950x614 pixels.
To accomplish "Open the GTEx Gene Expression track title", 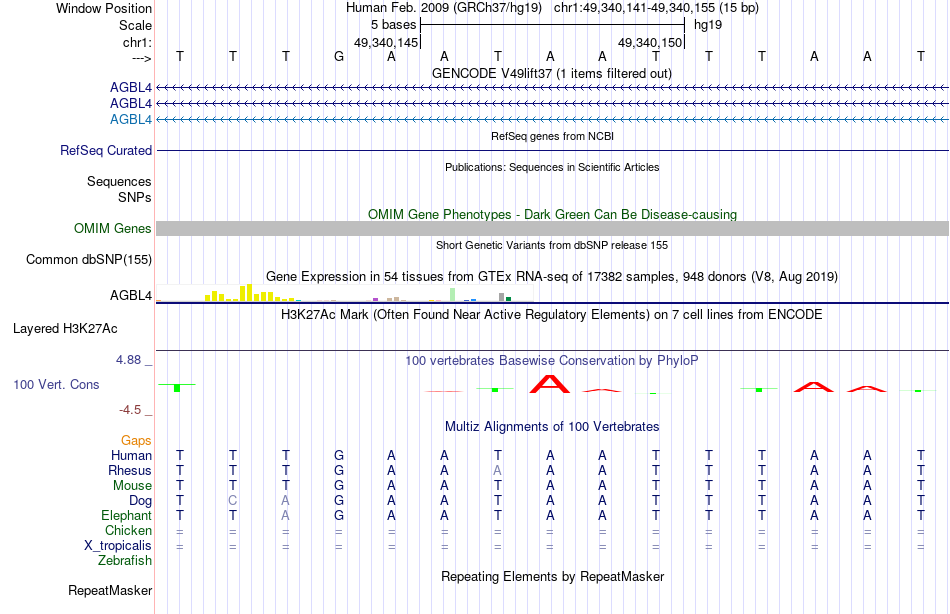I will point(552,276).
